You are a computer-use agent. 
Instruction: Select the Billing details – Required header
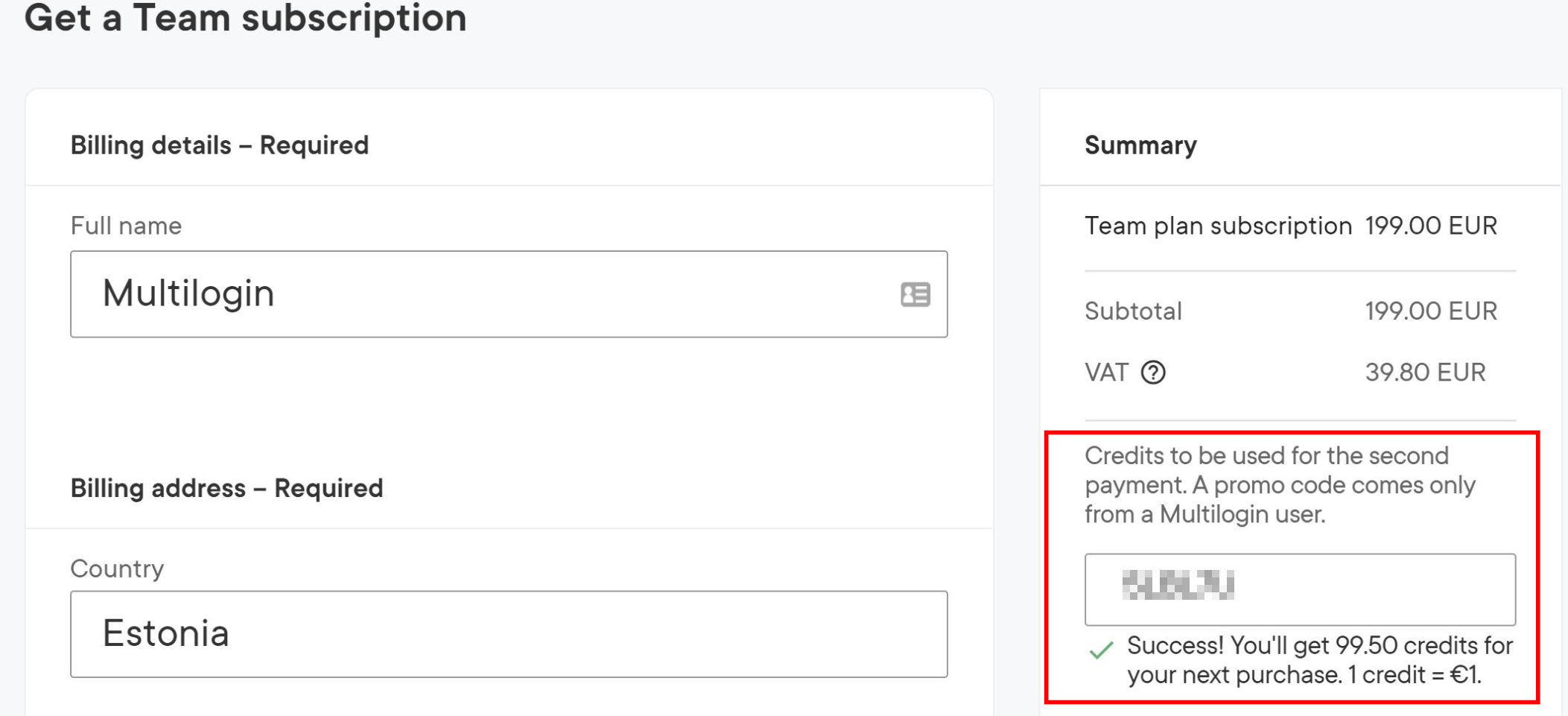coord(220,145)
